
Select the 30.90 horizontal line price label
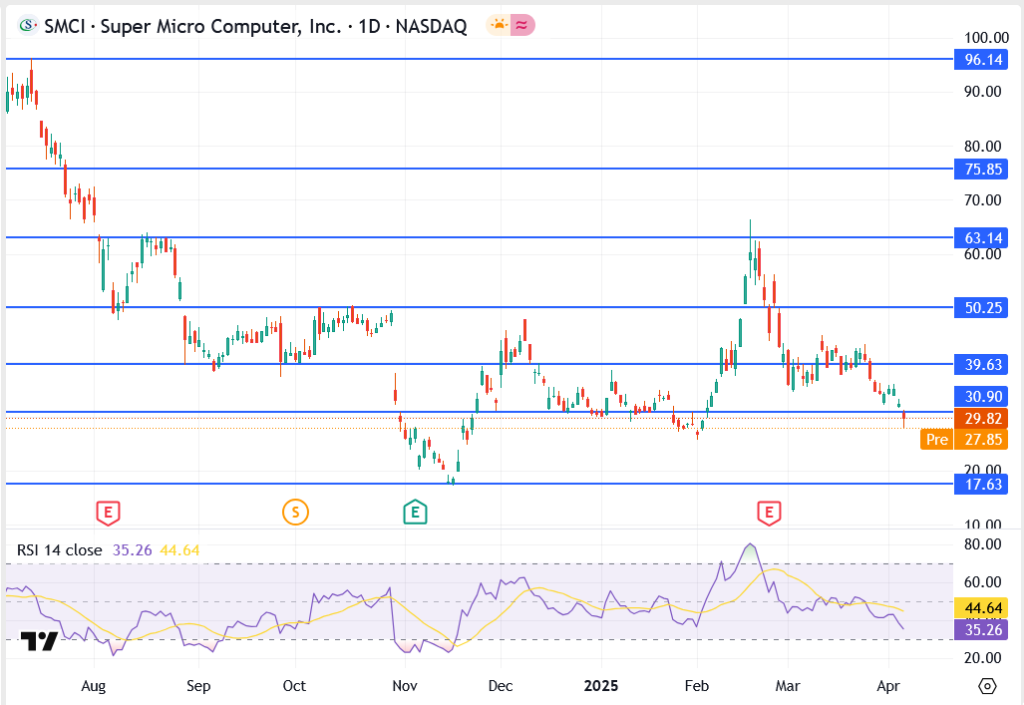(982, 396)
